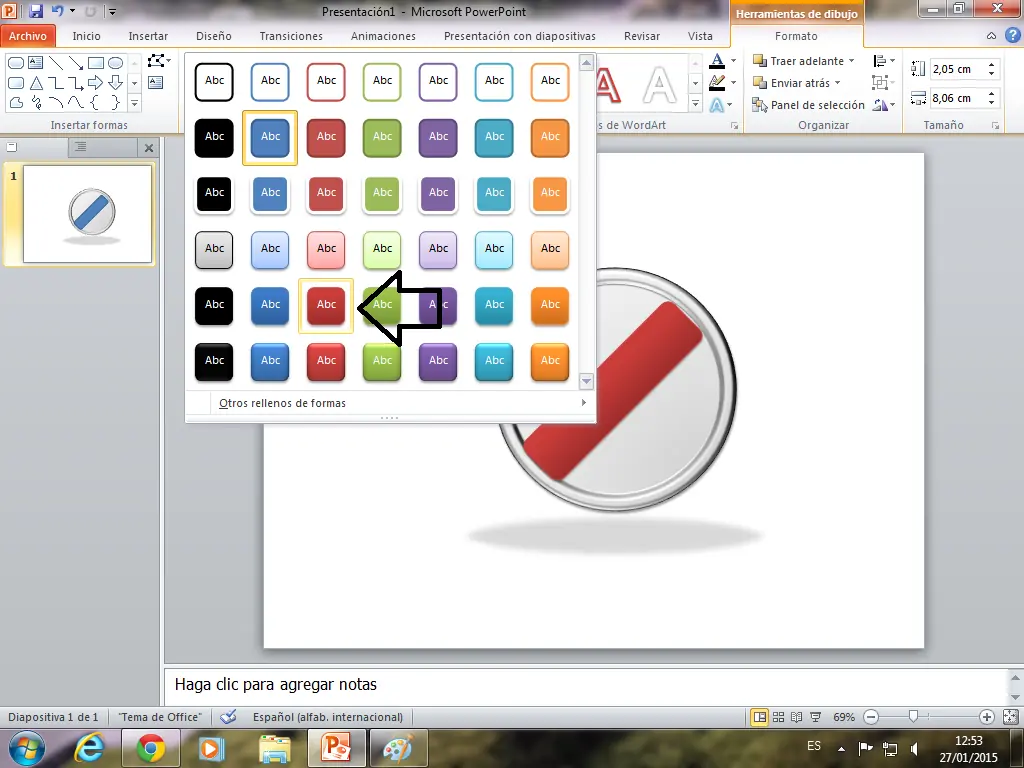Screen dimensions: 1024x768
Task: Open Panel de selección
Action: pos(808,104)
